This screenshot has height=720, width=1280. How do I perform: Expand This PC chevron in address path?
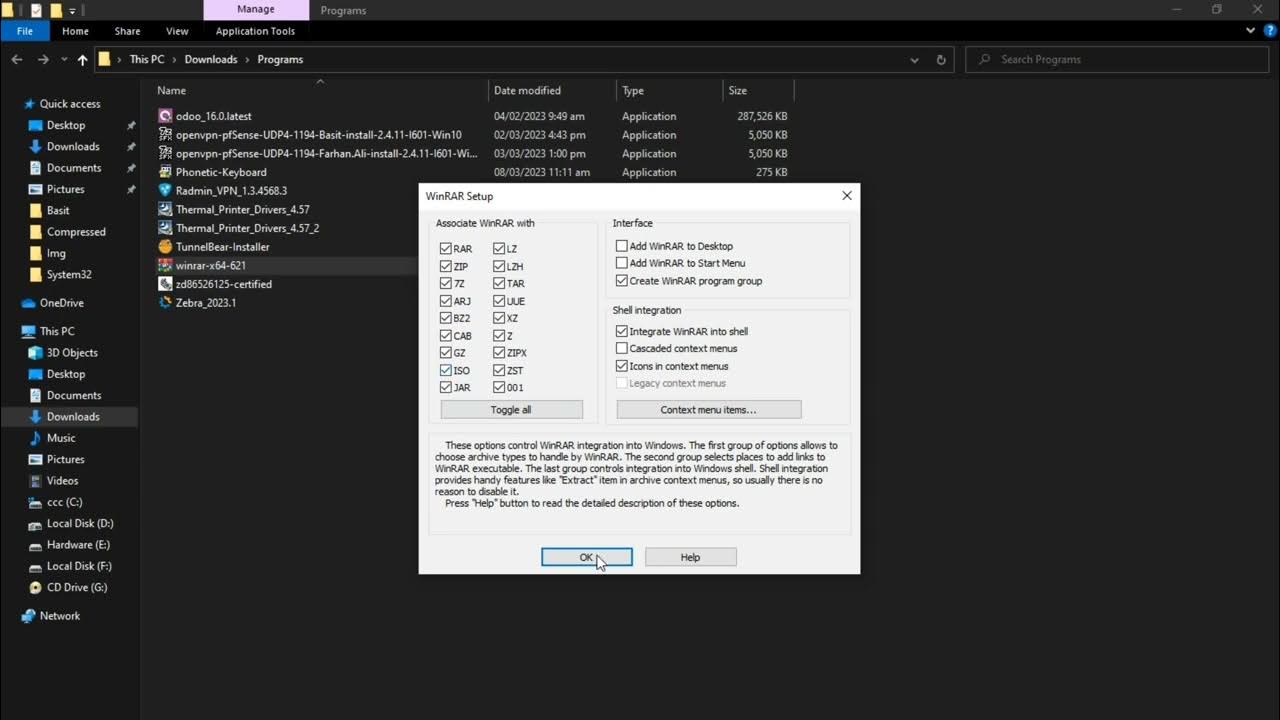[174, 59]
